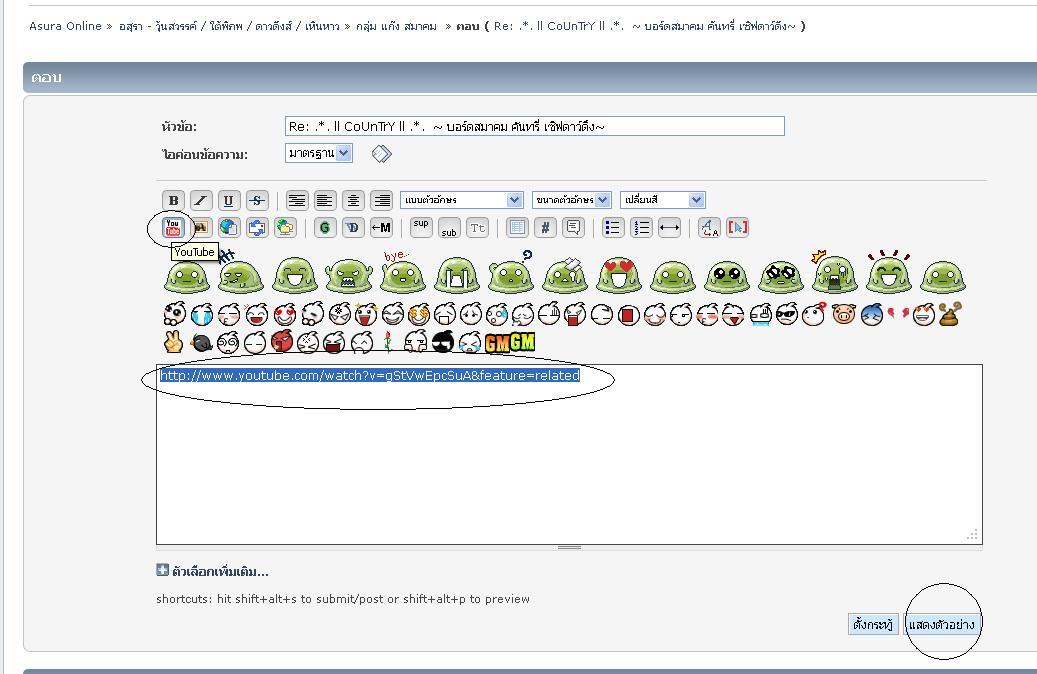
Task: Click the preview (แสดงตัวอย่าง) button
Action: click(x=941, y=624)
